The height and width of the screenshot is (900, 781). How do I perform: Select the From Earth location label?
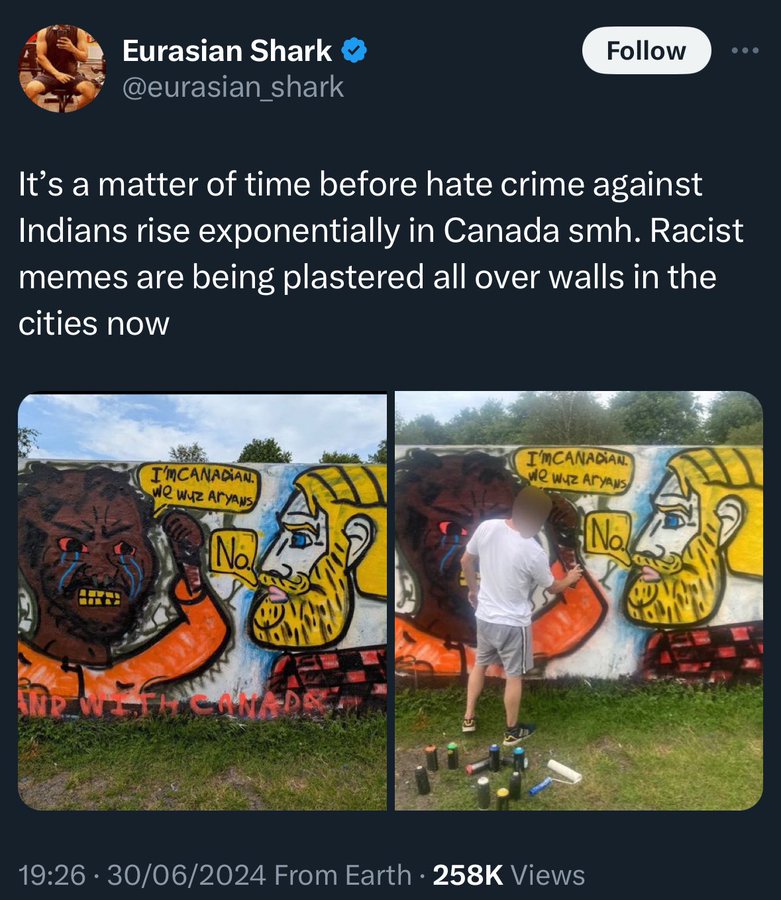tap(343, 875)
